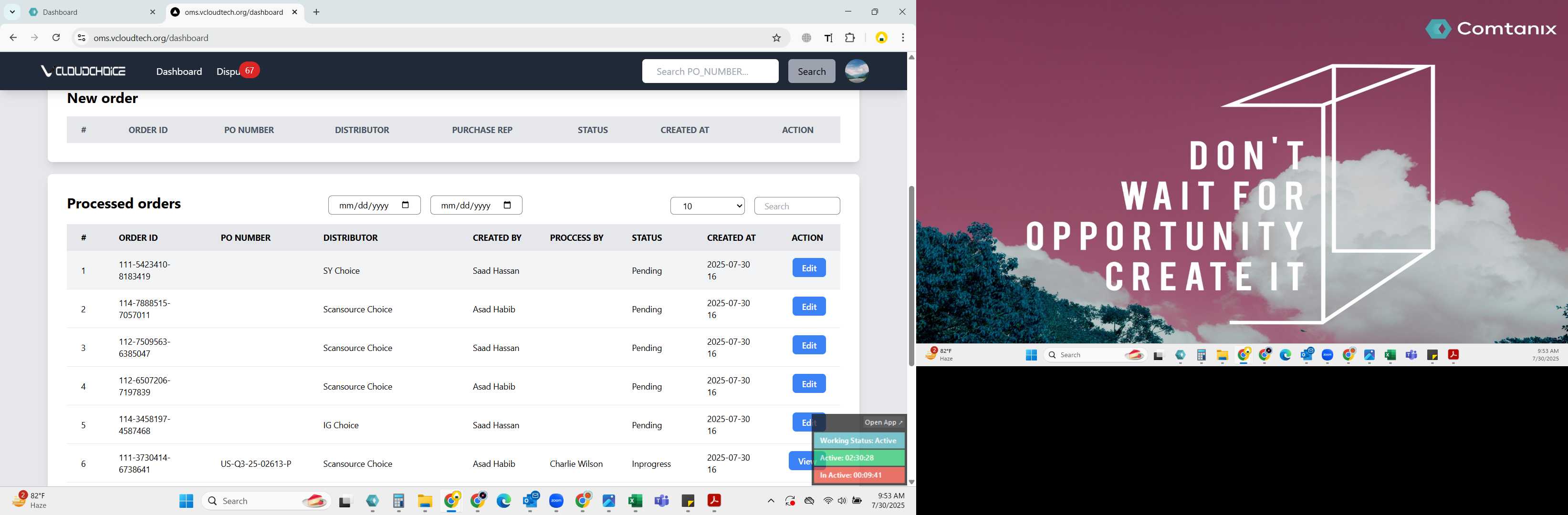
Task: Click the PROCCESS BY column header
Action: [x=576, y=238]
